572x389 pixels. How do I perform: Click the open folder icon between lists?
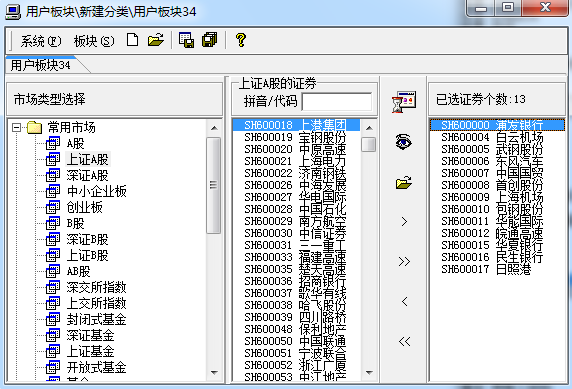(403, 182)
